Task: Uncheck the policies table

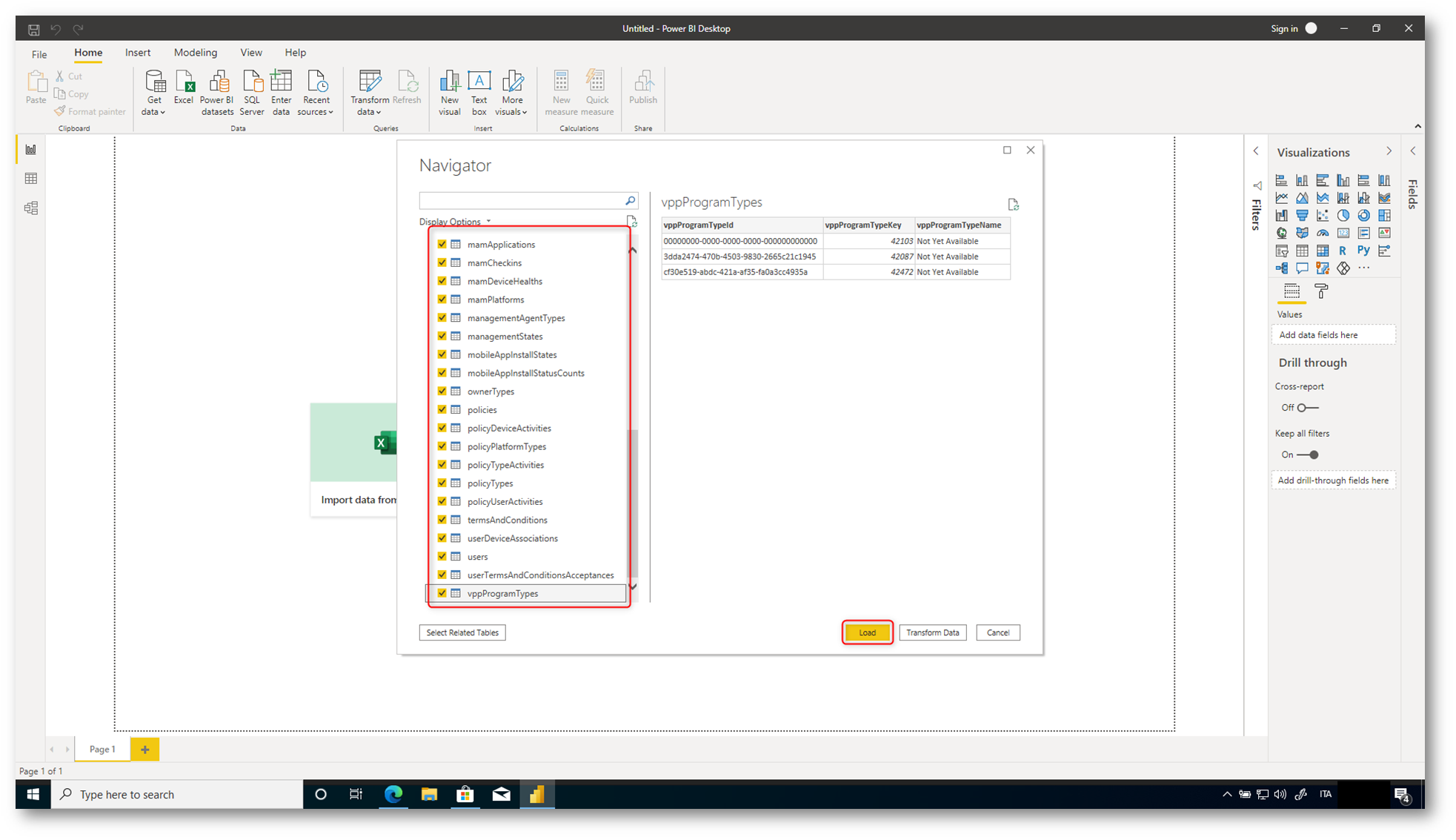Action: tap(442, 409)
